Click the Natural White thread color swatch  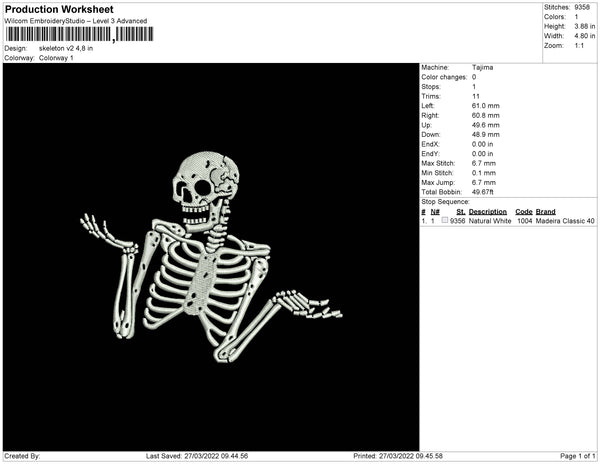pos(445,220)
